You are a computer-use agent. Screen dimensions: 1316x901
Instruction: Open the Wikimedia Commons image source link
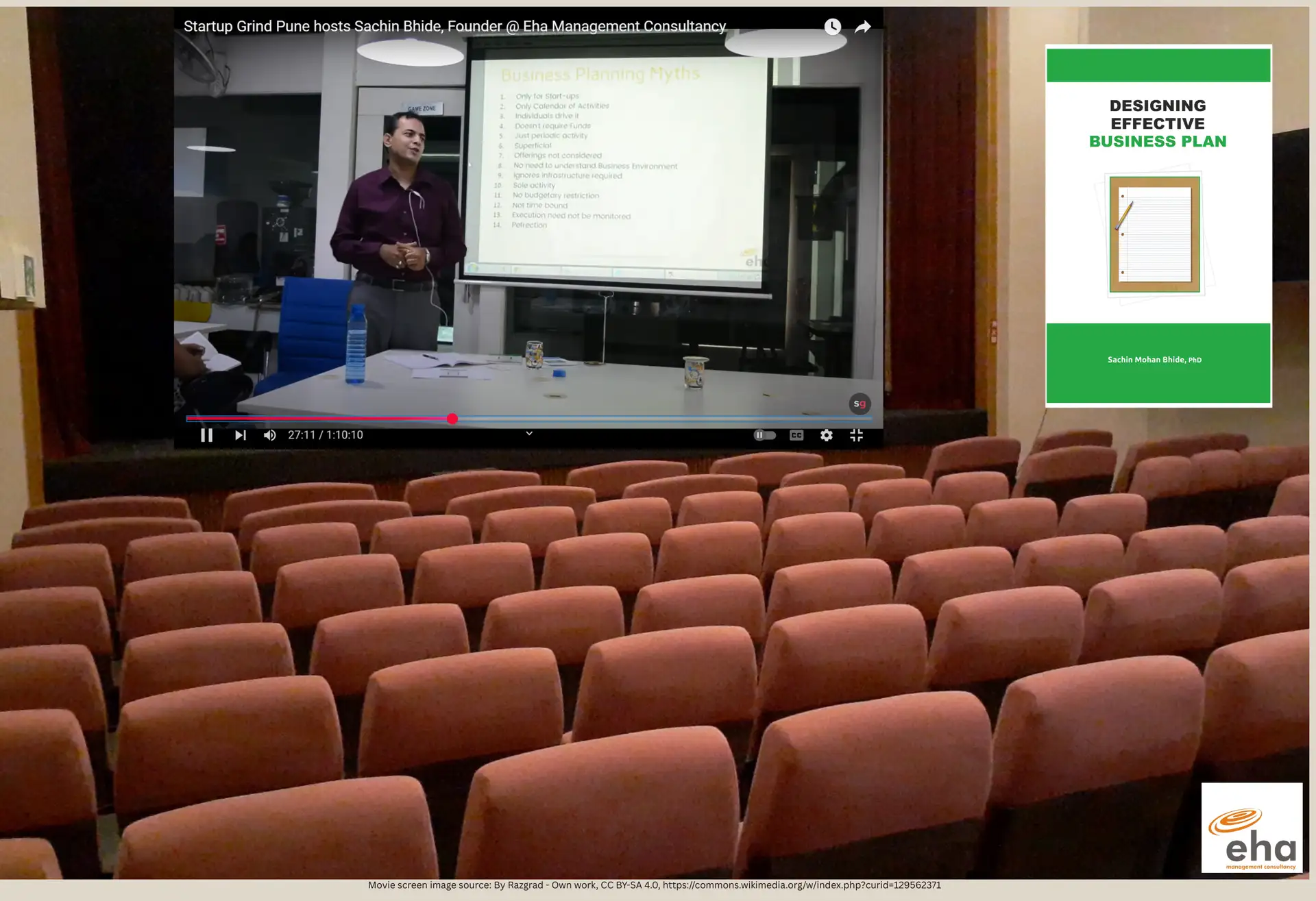click(x=802, y=885)
